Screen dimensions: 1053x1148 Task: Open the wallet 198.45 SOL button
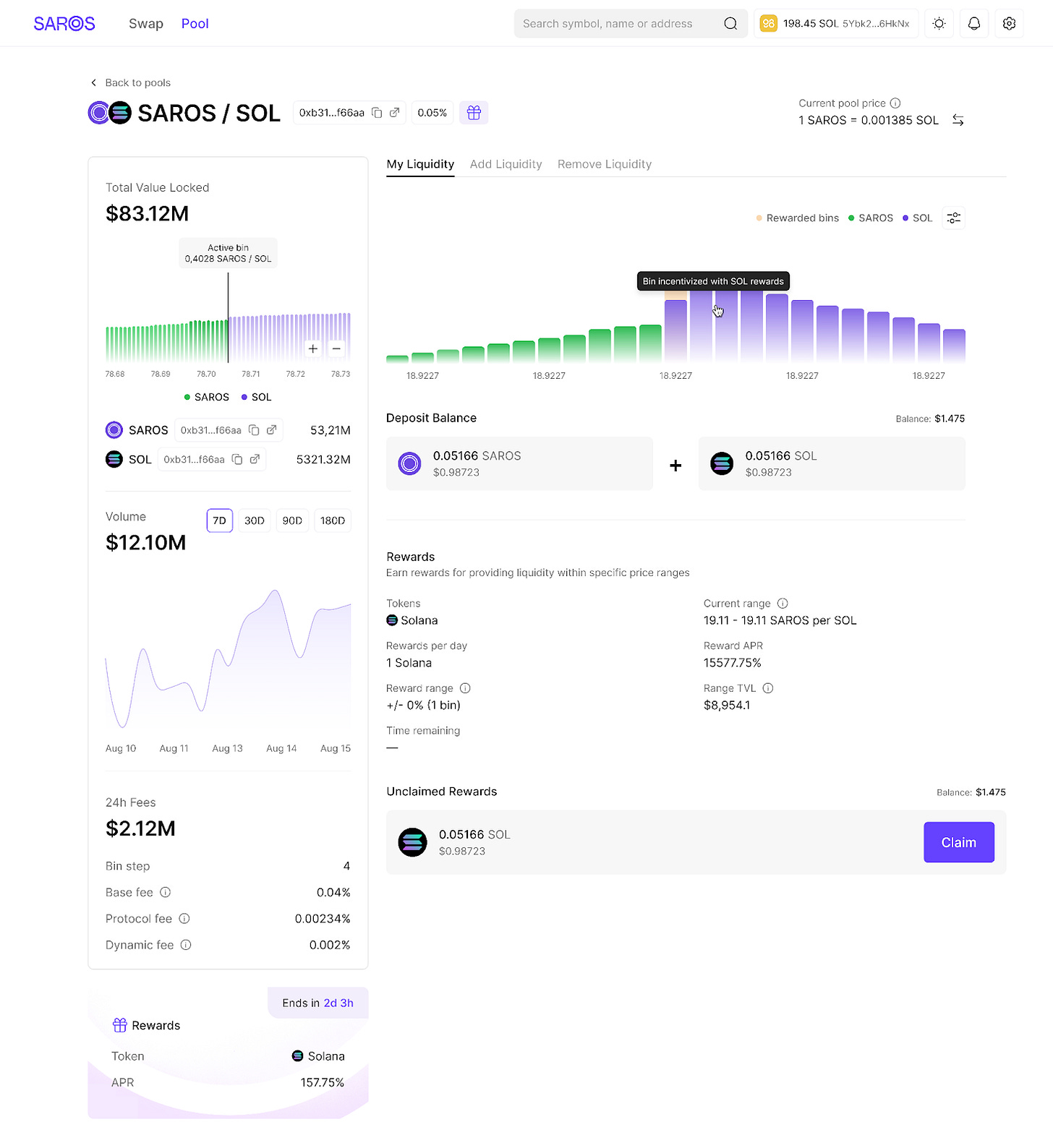pos(836,24)
